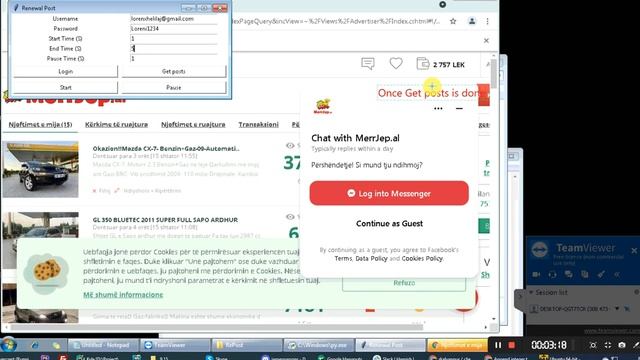Click Pause in Renewal Post window
Image resolution: width=640 pixels, height=360 pixels.
[x=173, y=87]
